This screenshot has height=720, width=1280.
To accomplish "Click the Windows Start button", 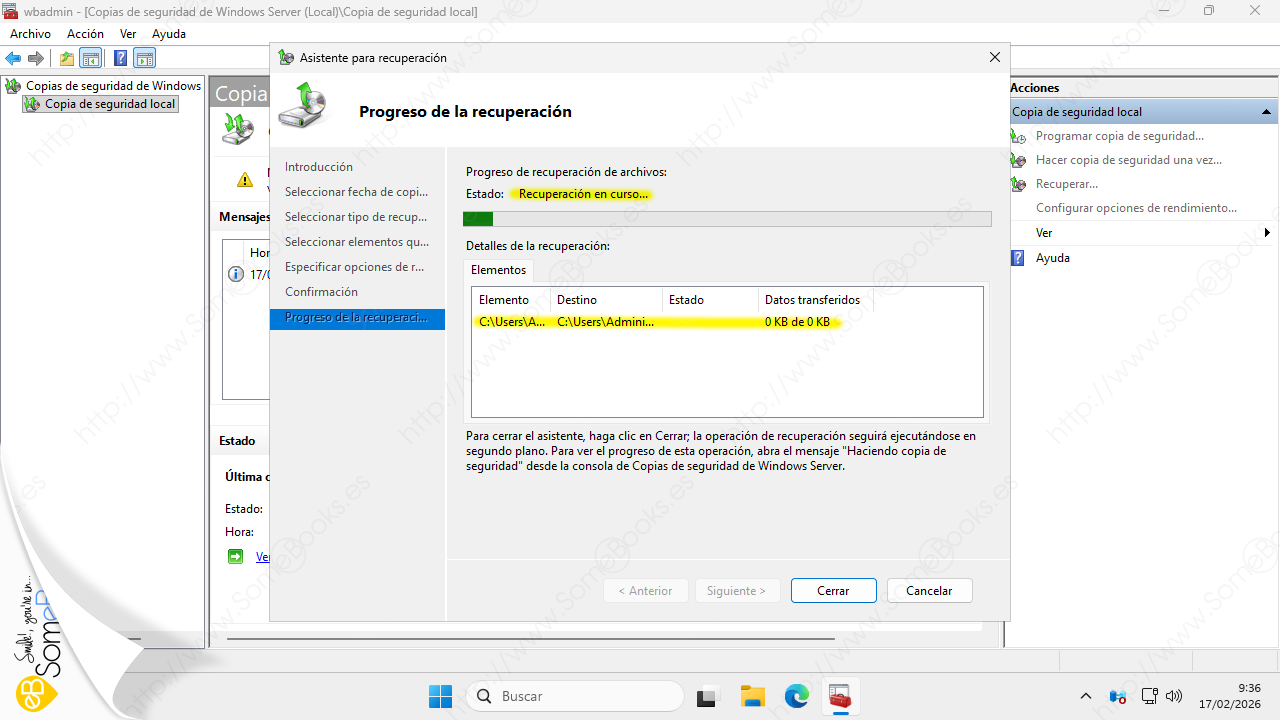I will (x=440, y=696).
